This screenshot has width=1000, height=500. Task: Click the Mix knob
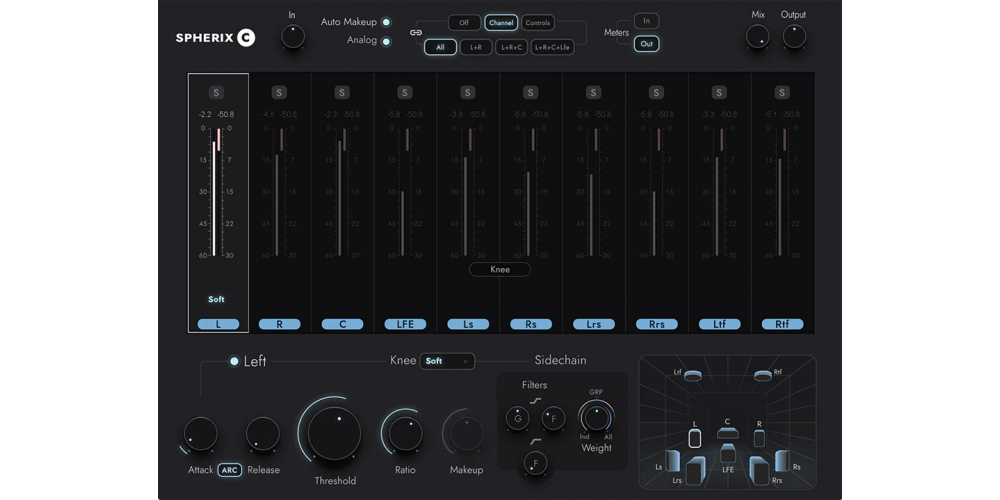(758, 36)
